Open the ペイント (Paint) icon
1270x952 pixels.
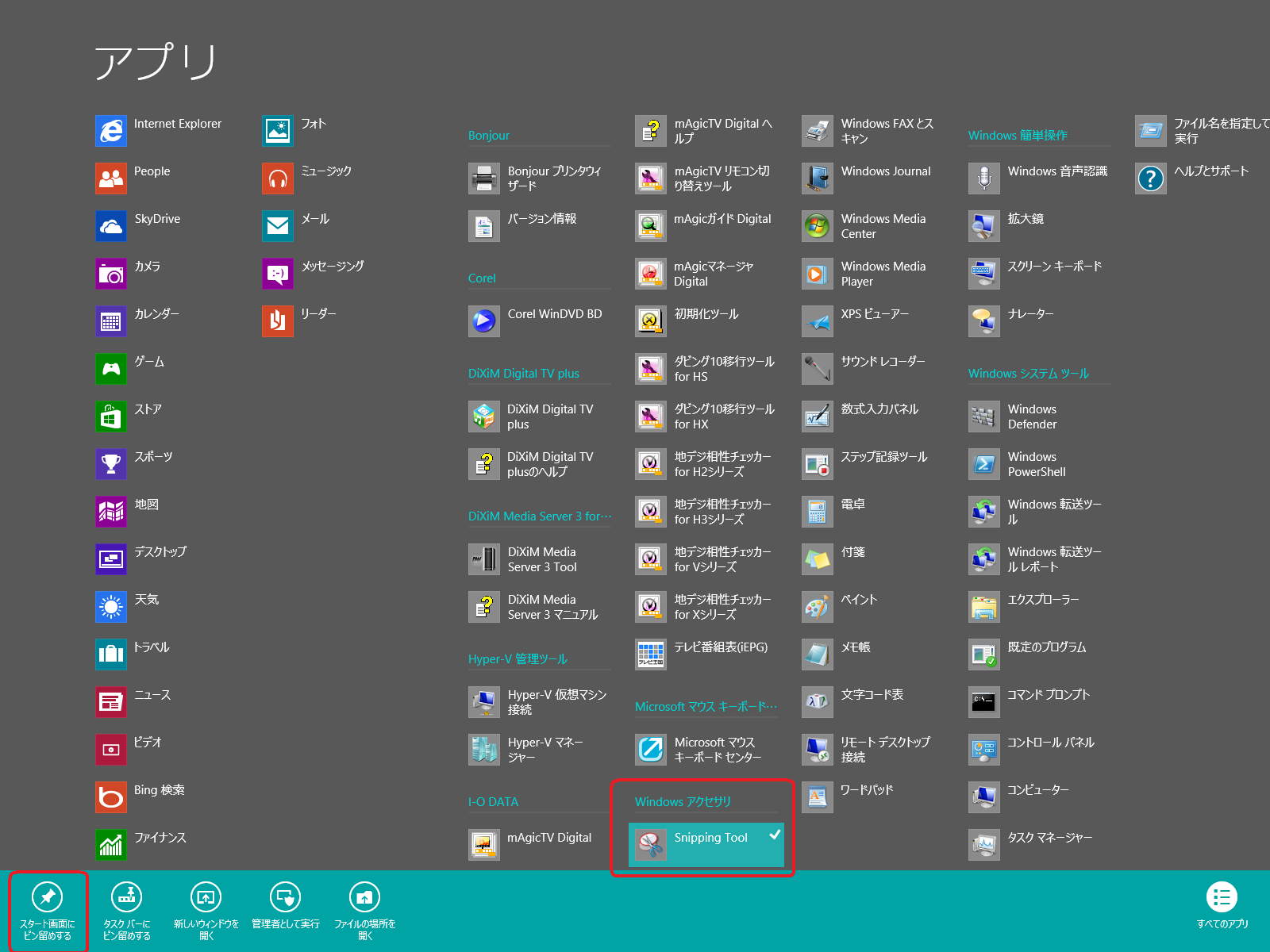tap(817, 607)
